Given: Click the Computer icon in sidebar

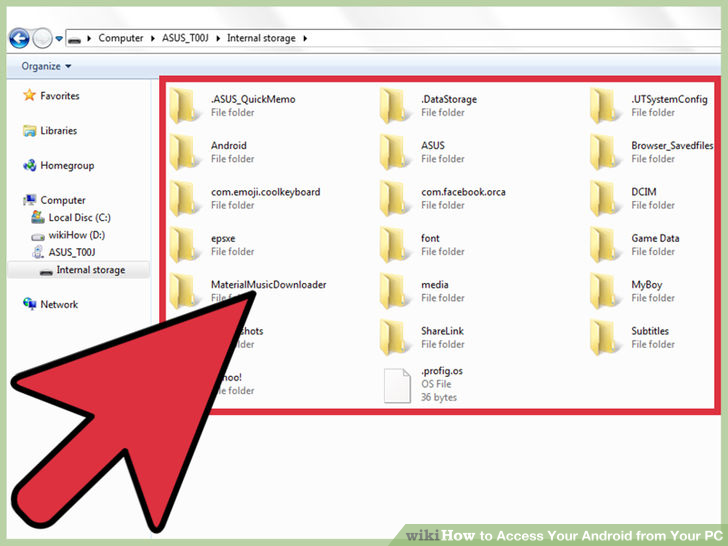Looking at the screenshot, I should tap(30, 200).
